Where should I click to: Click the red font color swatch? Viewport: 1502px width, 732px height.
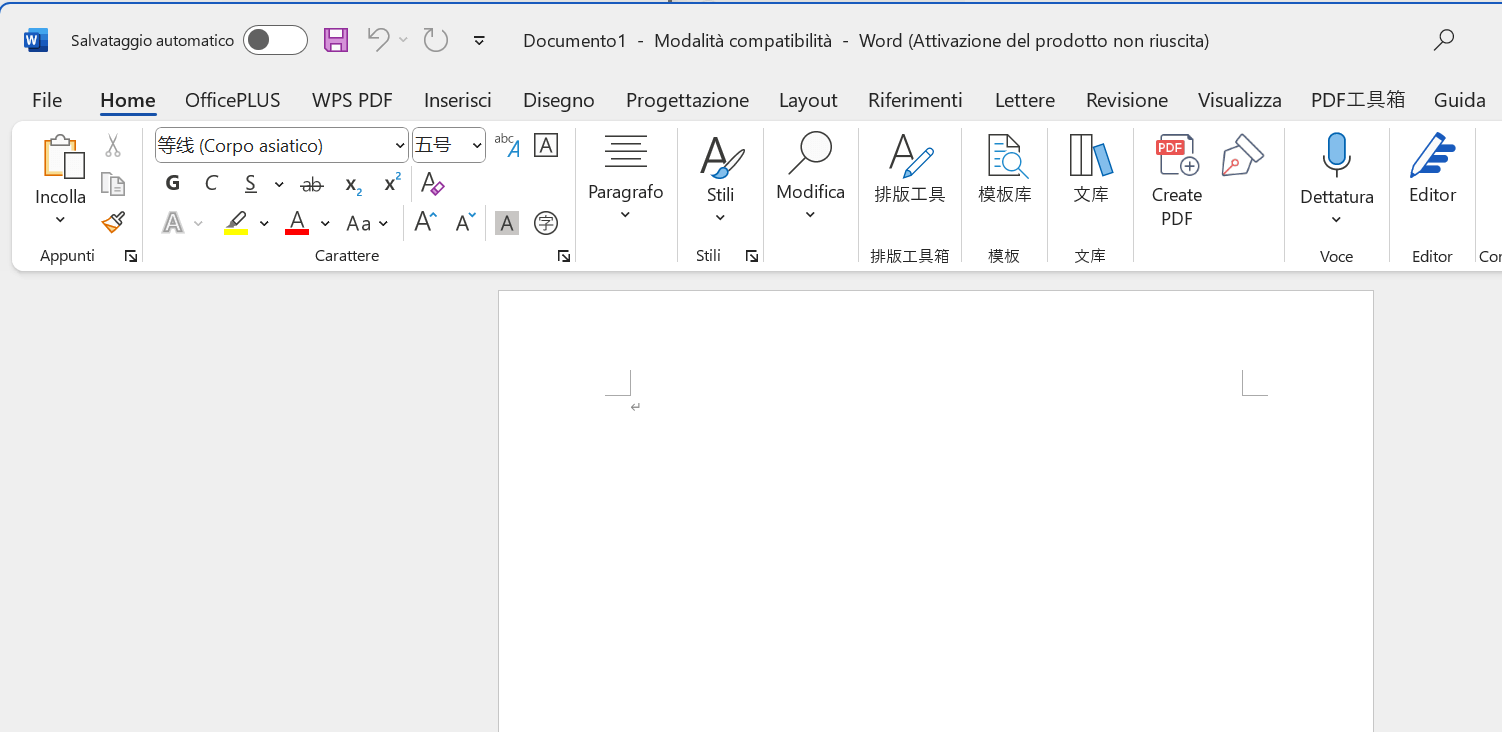coord(296,222)
